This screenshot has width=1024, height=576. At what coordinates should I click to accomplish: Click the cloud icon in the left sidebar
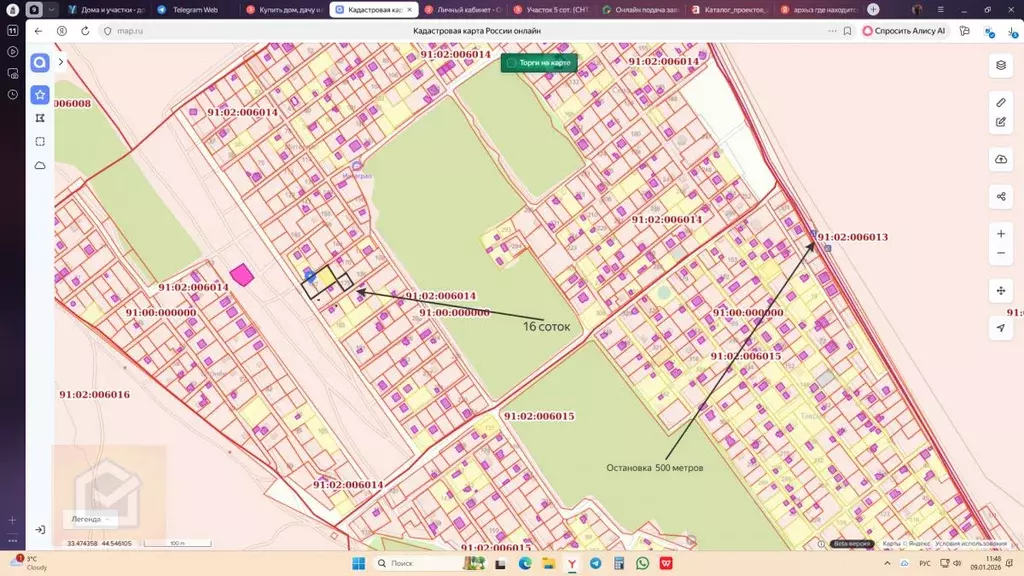pos(39,164)
